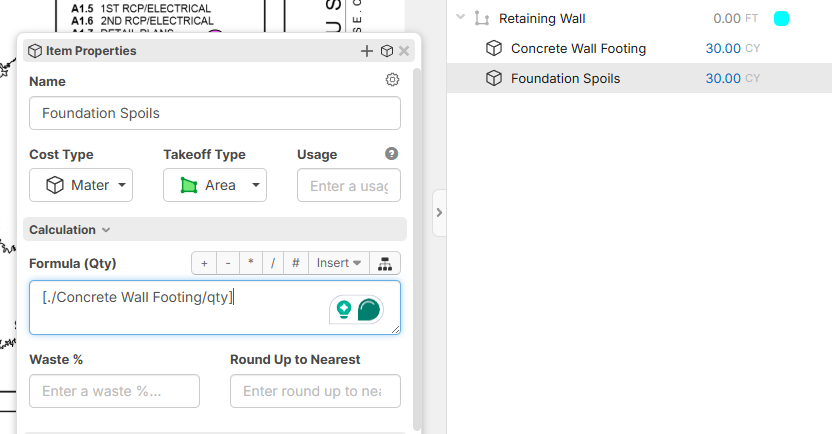Insert multiply operator into formula
The width and height of the screenshot is (832, 434).
click(251, 263)
